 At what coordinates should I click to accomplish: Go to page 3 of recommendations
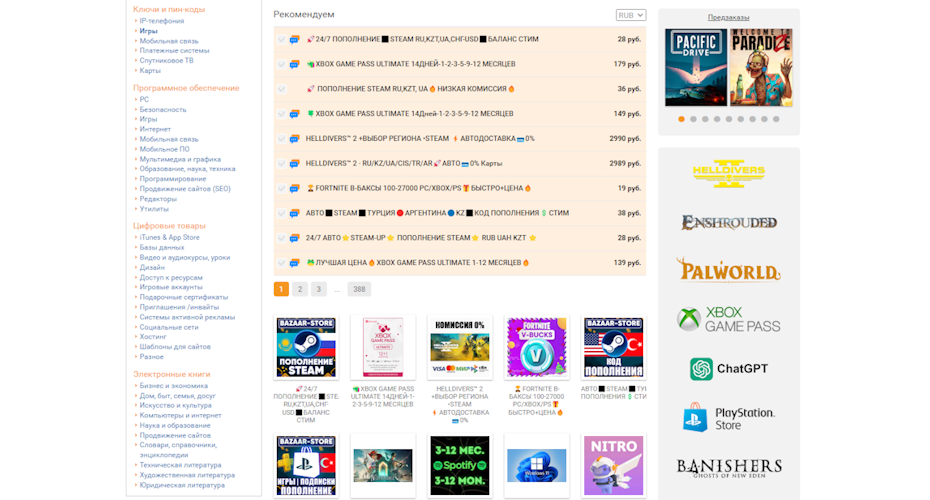(x=319, y=289)
